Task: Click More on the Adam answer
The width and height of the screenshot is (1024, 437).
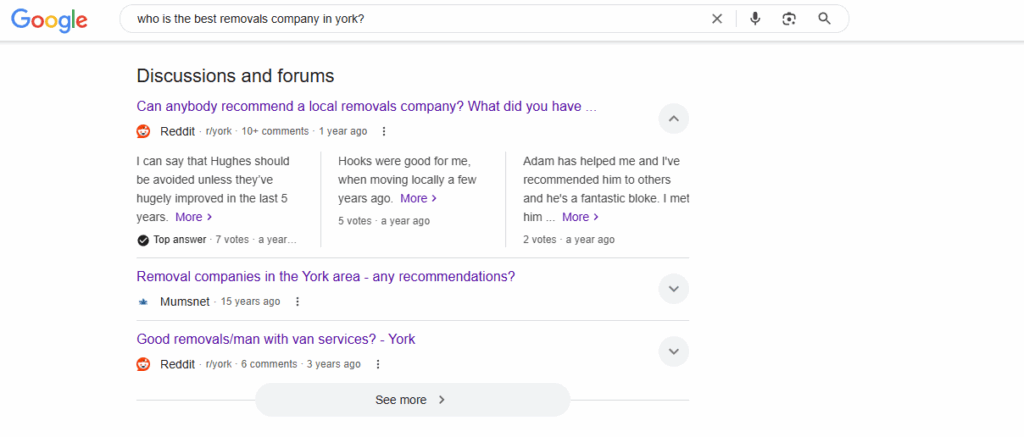Action: coord(581,216)
